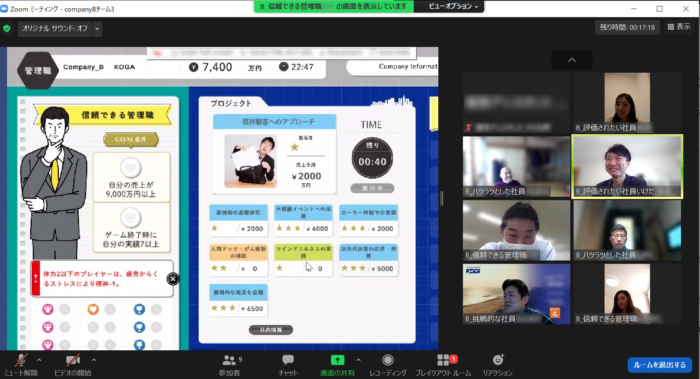Collapse video gallery with up chevron
The image size is (700, 379).
coord(572,60)
